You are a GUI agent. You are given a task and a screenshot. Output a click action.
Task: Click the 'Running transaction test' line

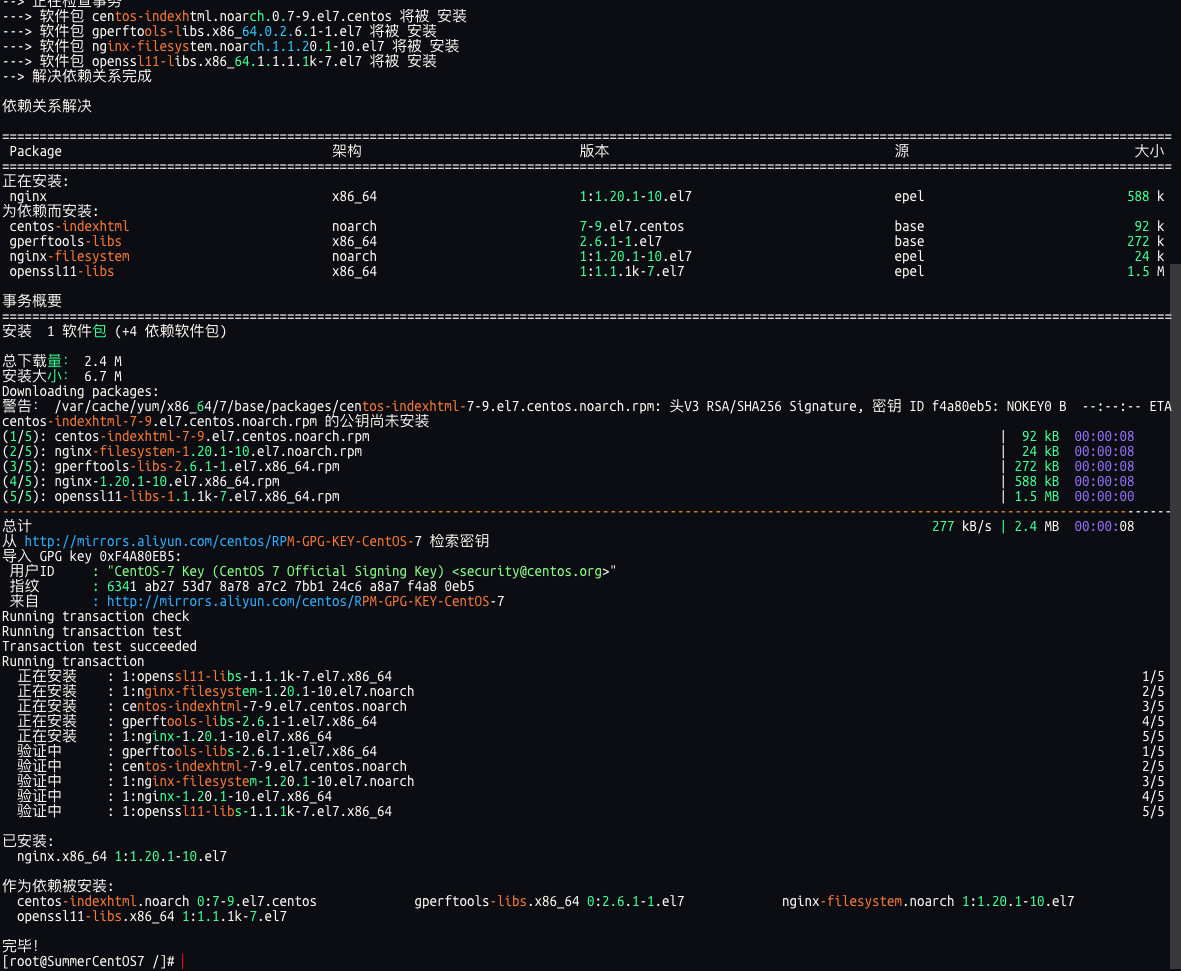click(92, 632)
